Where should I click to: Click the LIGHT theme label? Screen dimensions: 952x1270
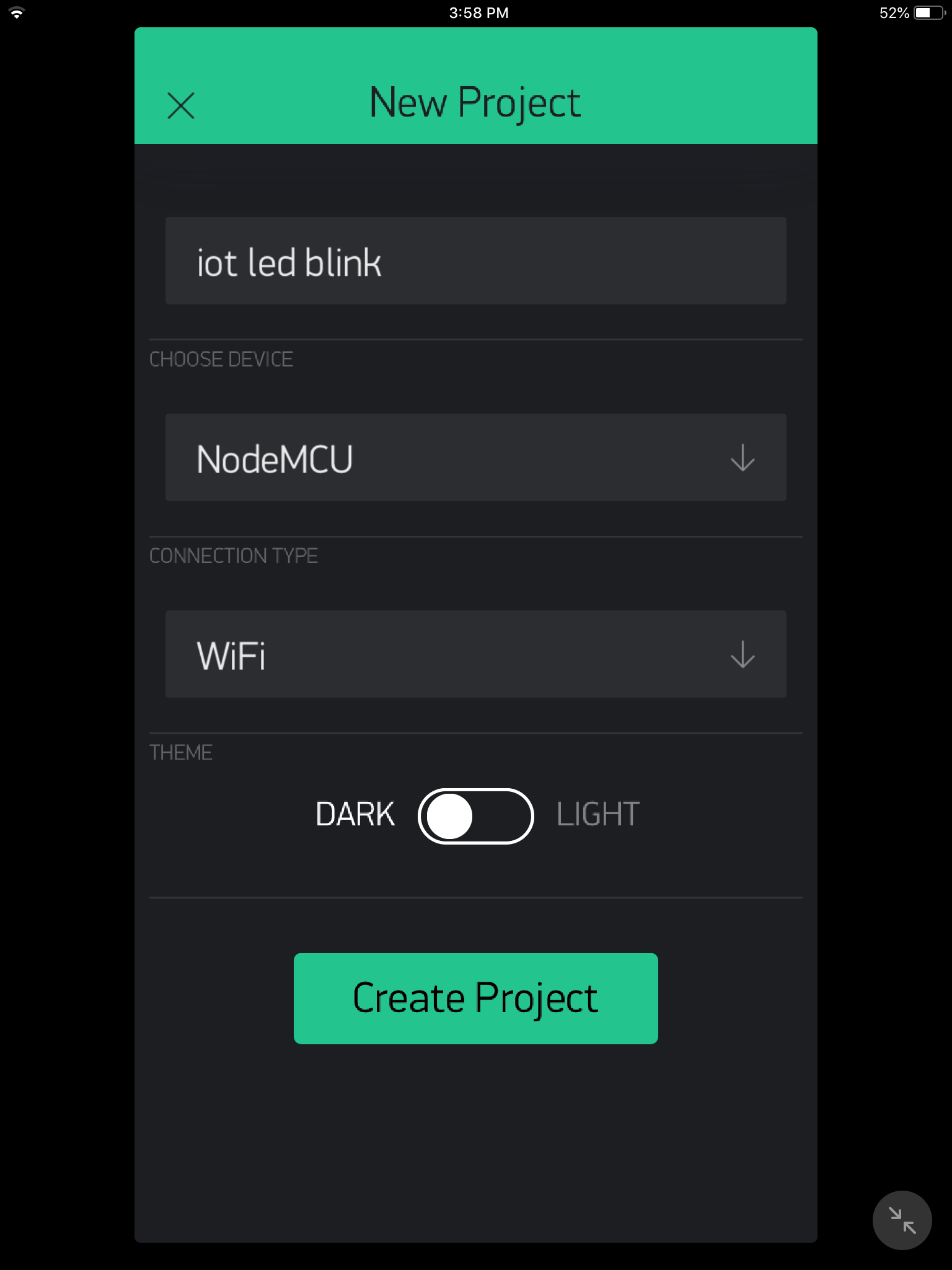(597, 814)
